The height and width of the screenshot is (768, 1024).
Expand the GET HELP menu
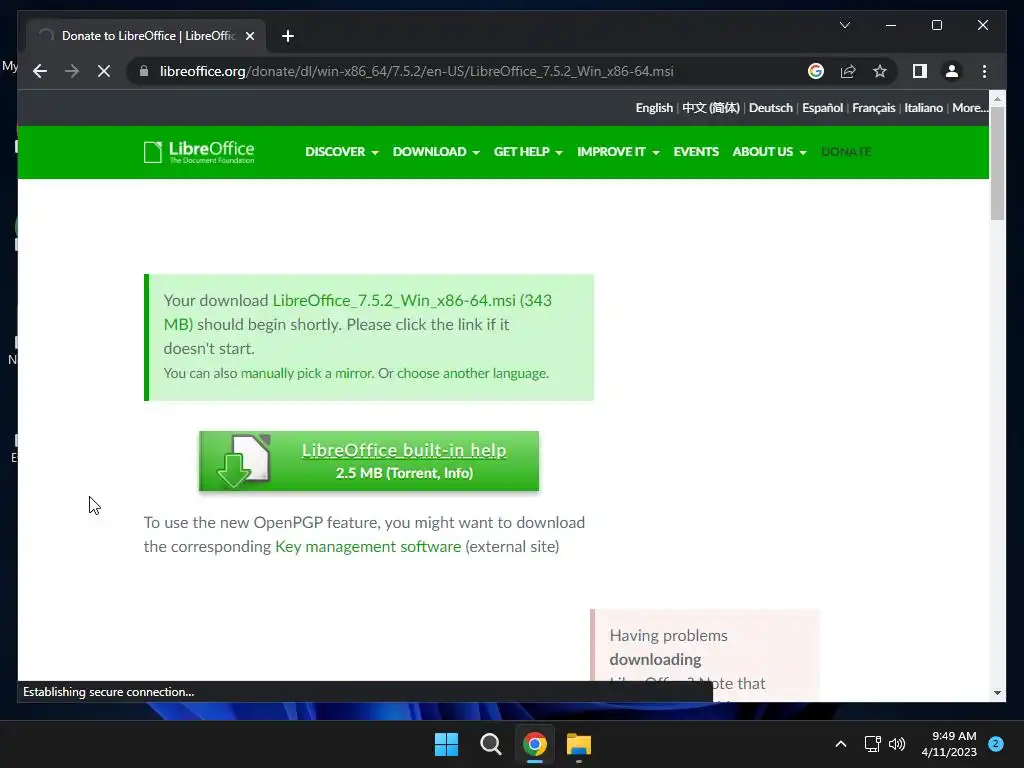[x=528, y=152]
